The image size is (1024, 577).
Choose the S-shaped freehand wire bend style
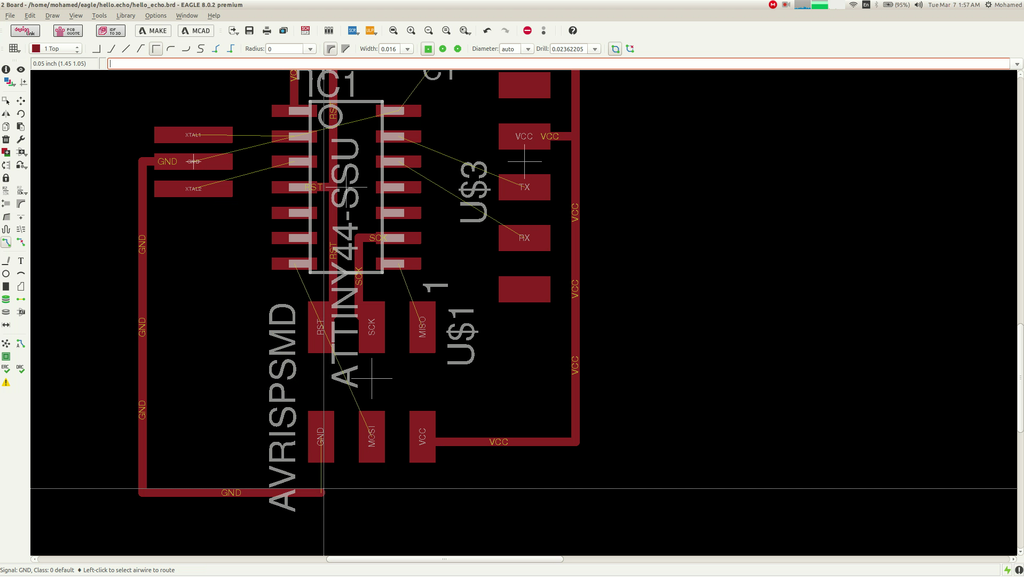pyautogui.click(x=200, y=49)
